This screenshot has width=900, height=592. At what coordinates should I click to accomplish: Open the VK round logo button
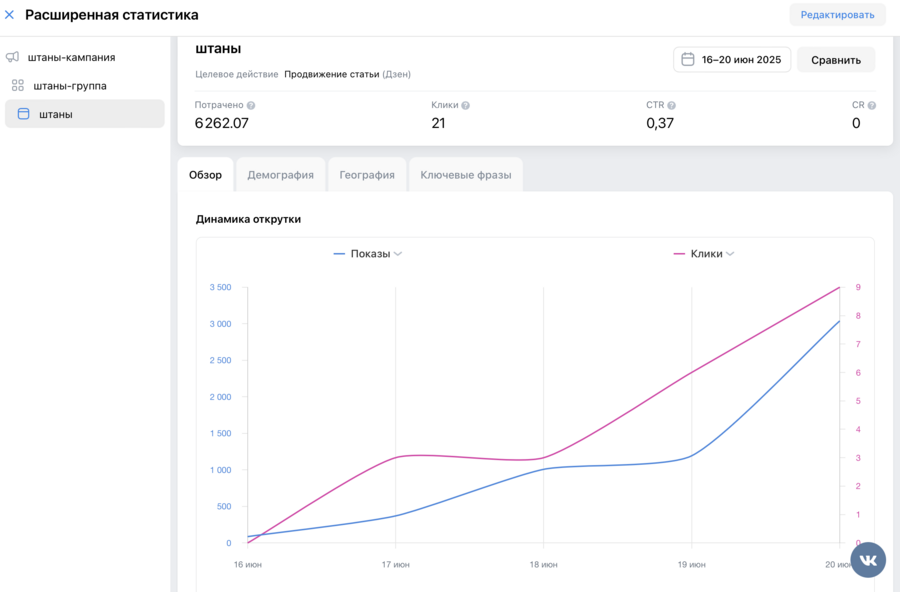click(x=868, y=560)
